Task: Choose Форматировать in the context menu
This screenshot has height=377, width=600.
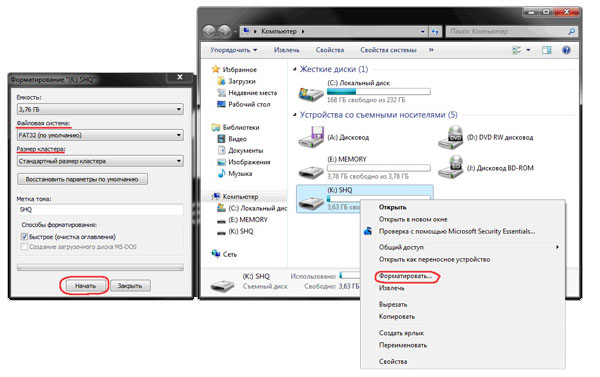Action: click(405, 276)
